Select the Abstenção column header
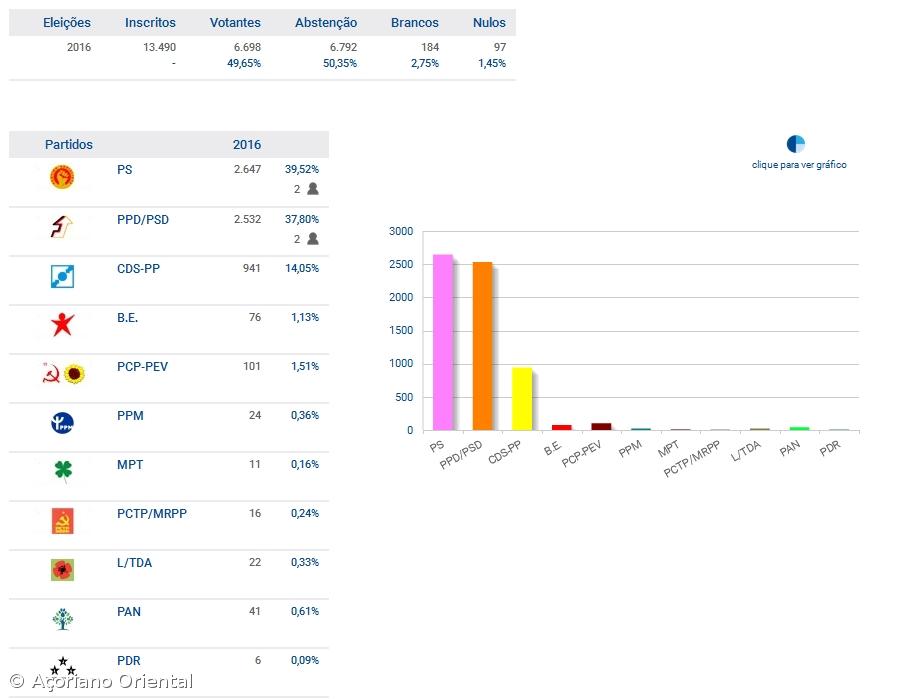Image resolution: width=909 pixels, height=699 pixels. (326, 23)
